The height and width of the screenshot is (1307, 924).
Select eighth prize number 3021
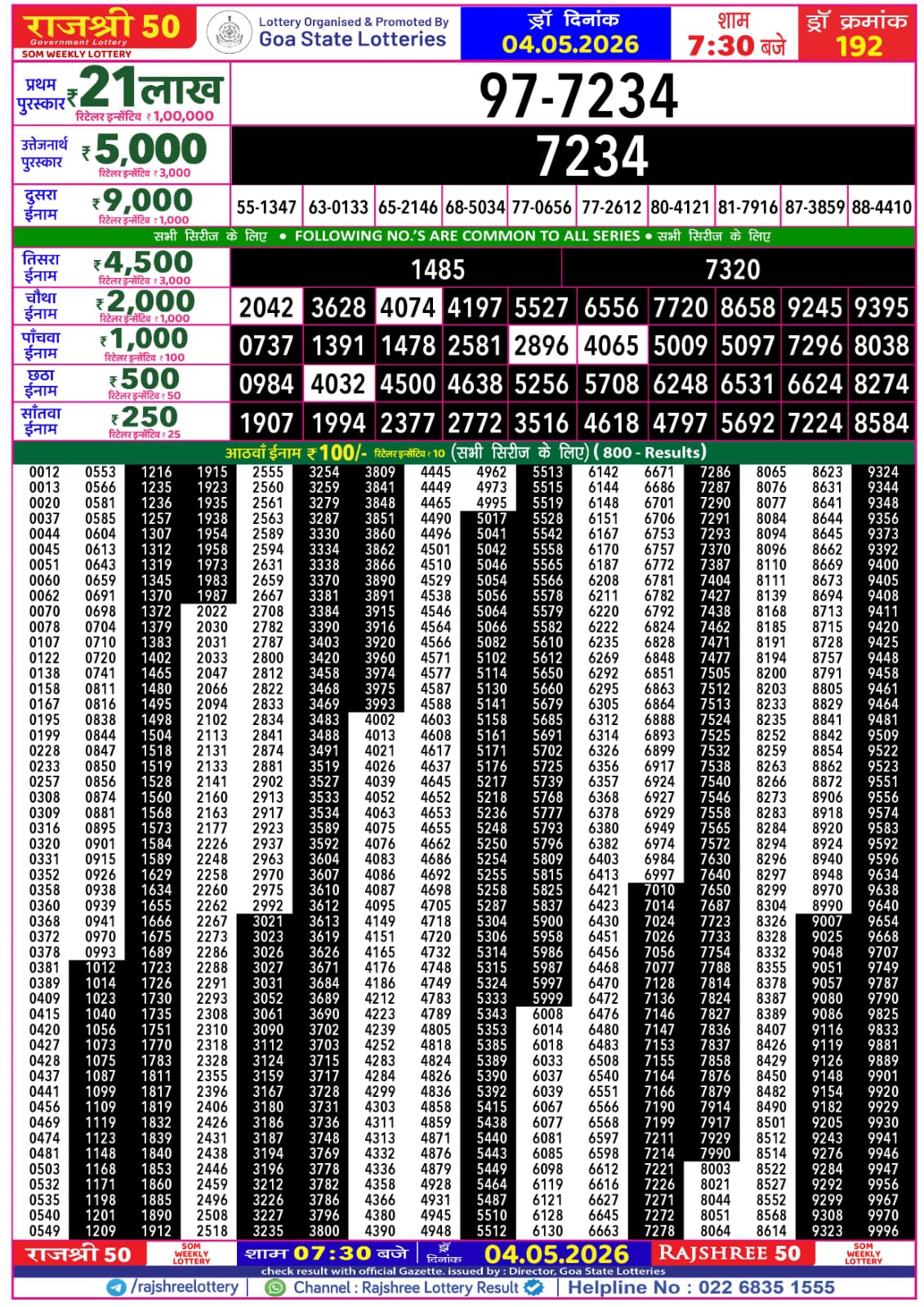point(268,921)
